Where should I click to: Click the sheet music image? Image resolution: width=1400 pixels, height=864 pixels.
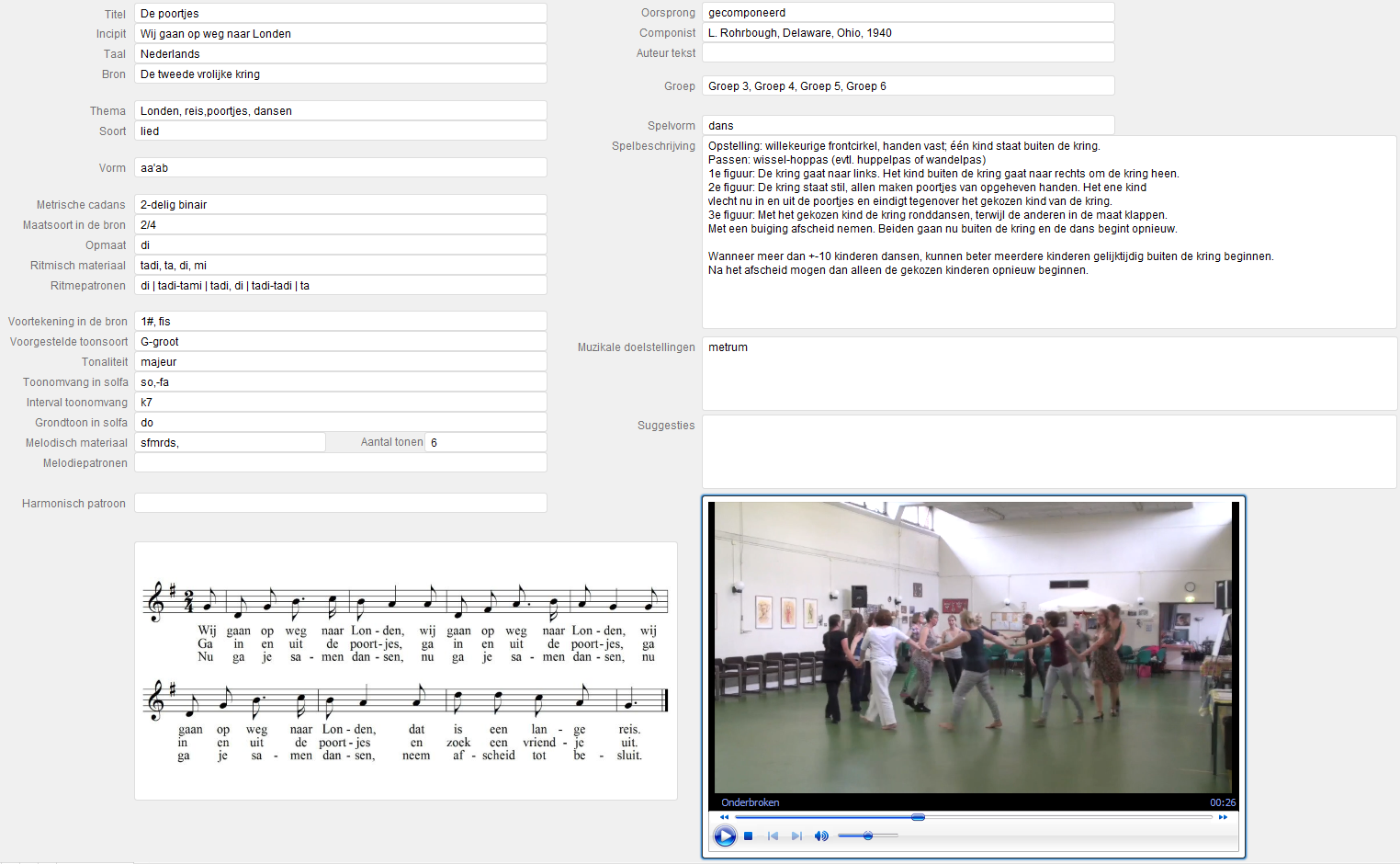tap(405, 670)
